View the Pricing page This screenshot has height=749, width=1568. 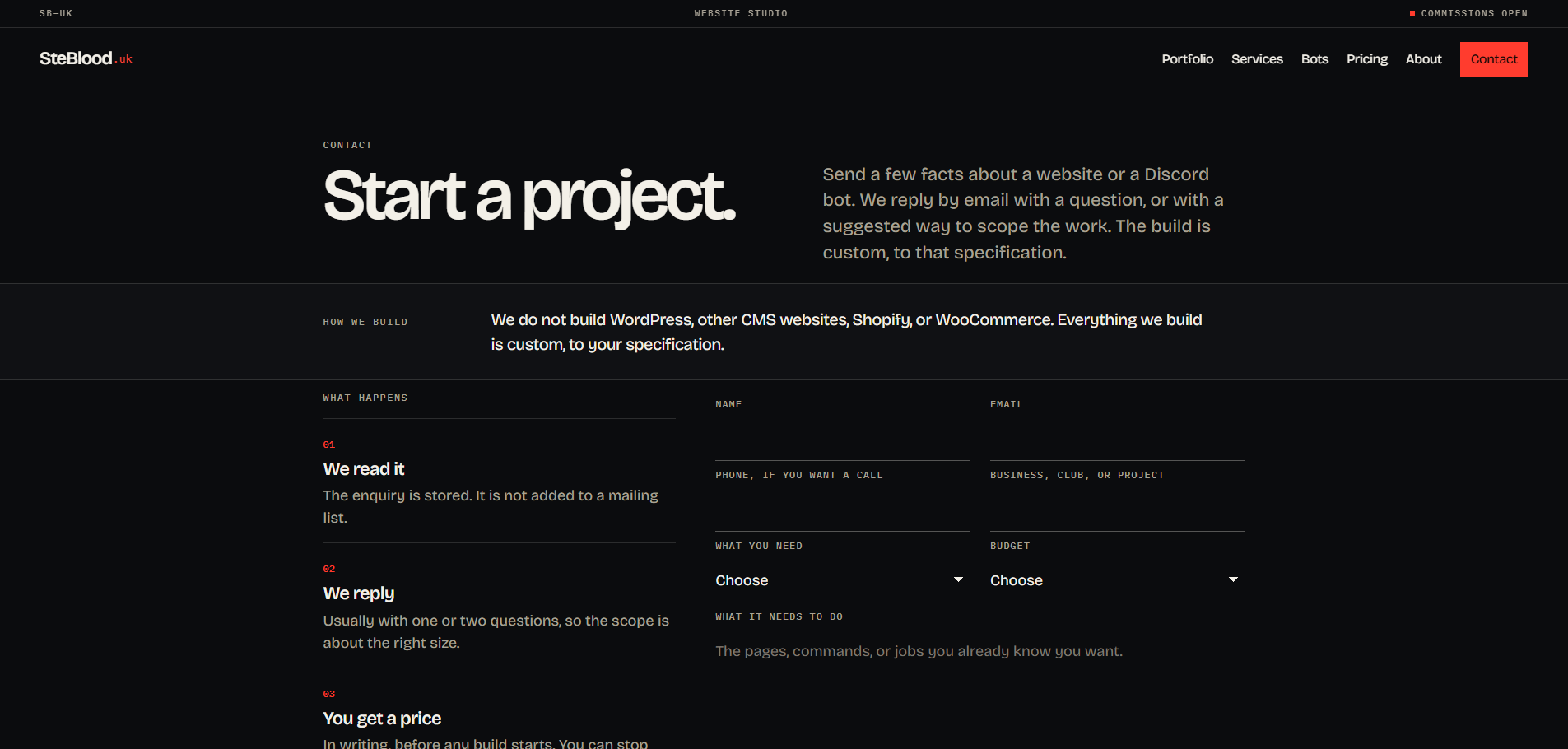pyautogui.click(x=1366, y=59)
